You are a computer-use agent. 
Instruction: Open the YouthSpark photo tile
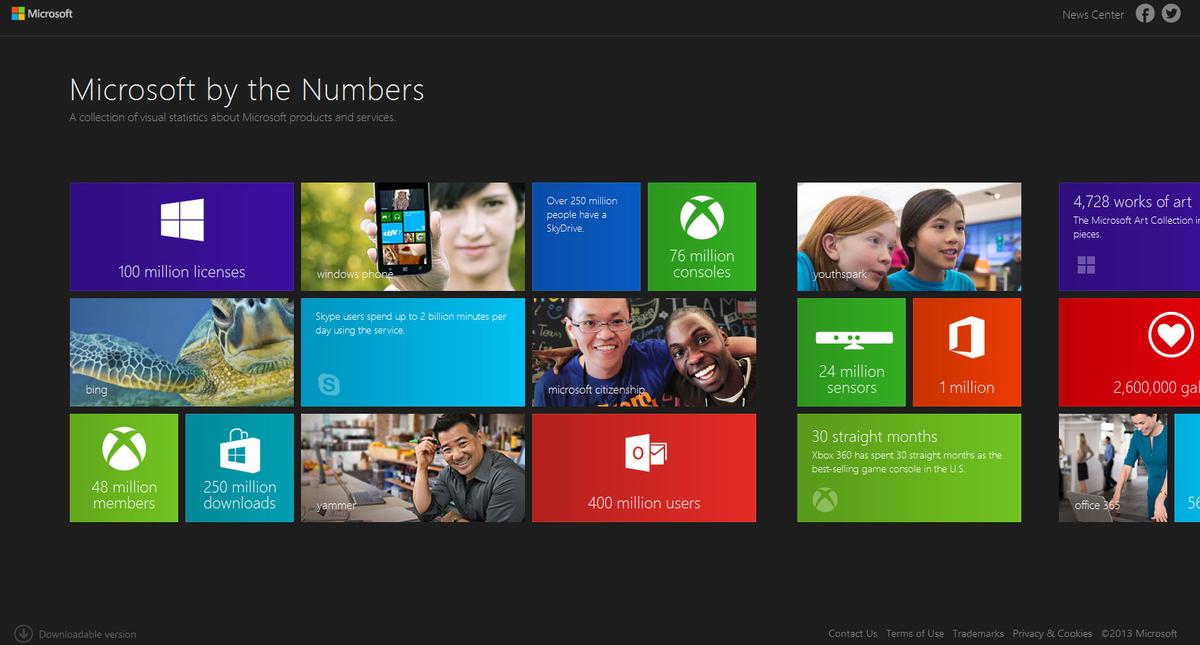(909, 236)
